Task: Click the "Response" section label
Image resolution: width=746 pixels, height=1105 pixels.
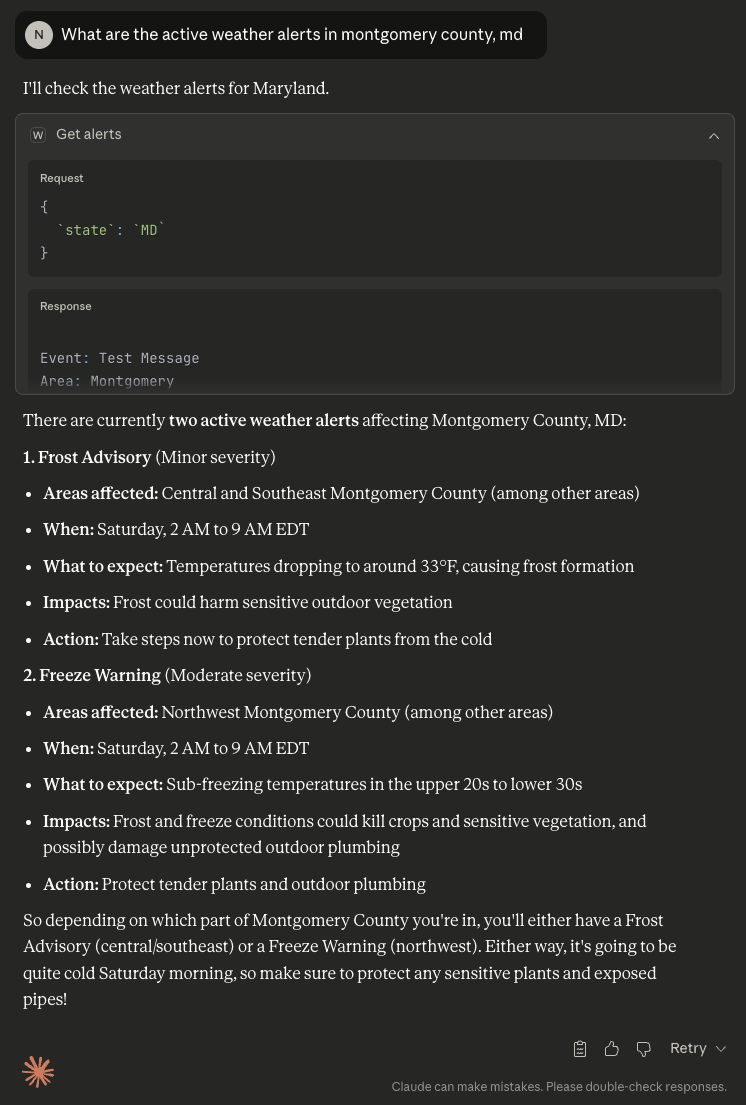Action: tap(66, 306)
